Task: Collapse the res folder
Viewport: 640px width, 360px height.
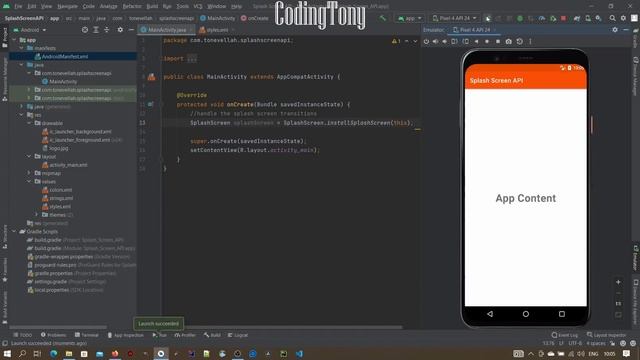Action: 22,115
